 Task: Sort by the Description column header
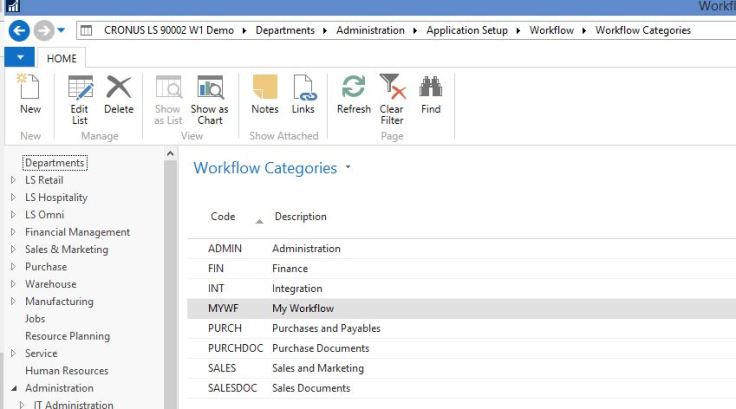pyautogui.click(x=300, y=216)
